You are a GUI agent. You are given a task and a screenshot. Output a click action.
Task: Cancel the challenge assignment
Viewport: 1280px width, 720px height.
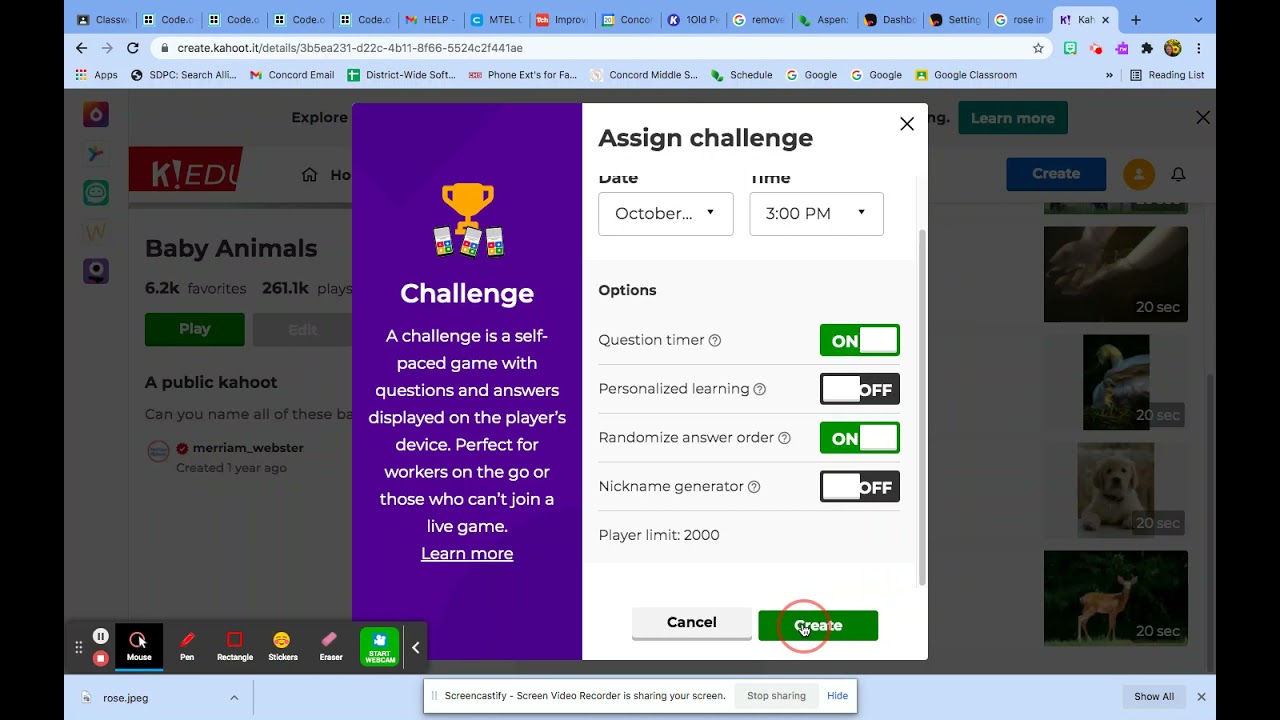coord(692,623)
